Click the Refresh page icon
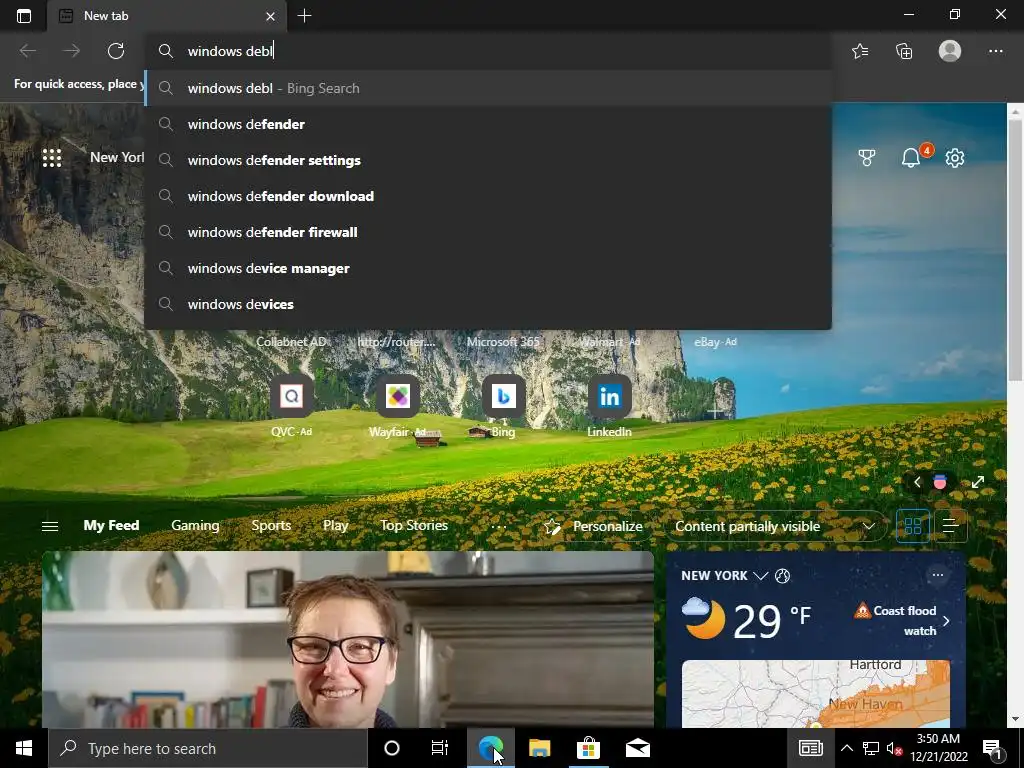This screenshot has width=1024, height=768. tap(116, 51)
